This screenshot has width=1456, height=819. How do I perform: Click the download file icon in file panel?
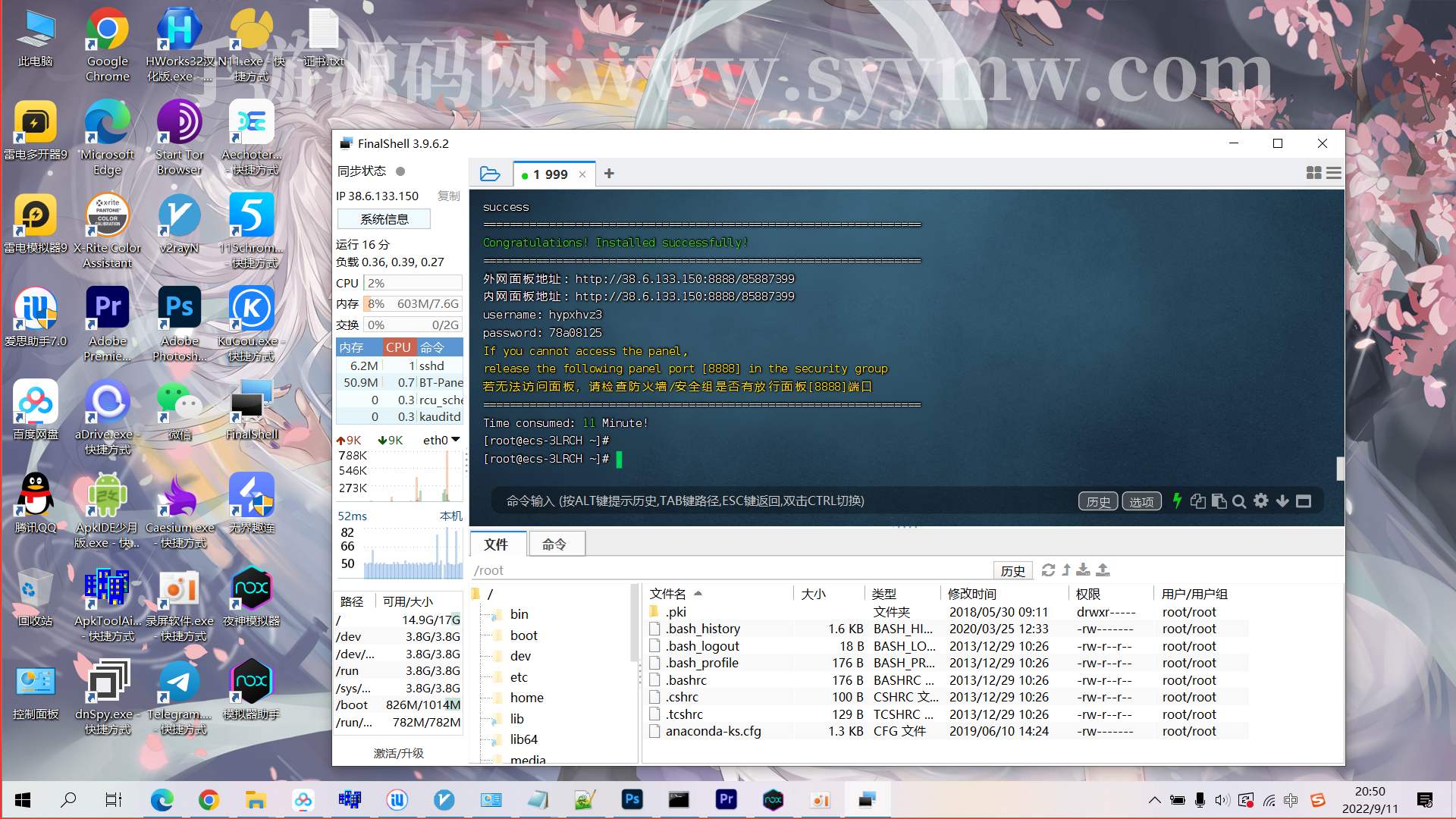pos(1084,569)
